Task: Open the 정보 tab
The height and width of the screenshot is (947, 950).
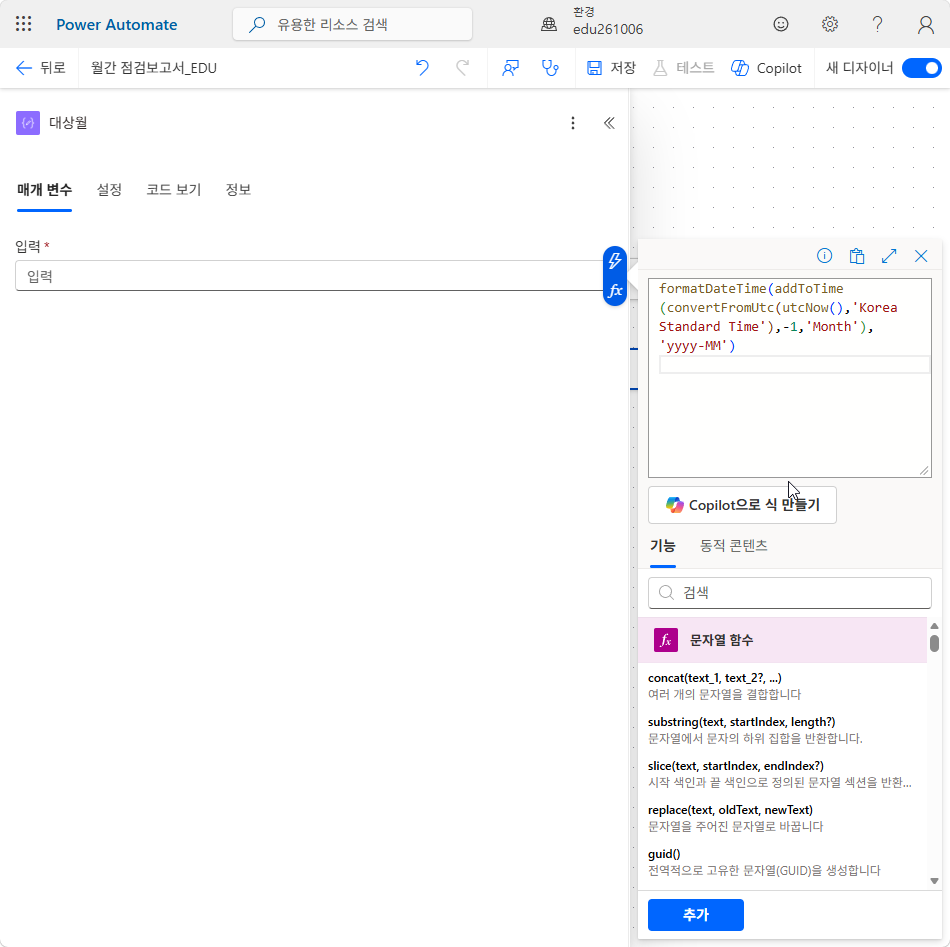Action: (x=238, y=190)
